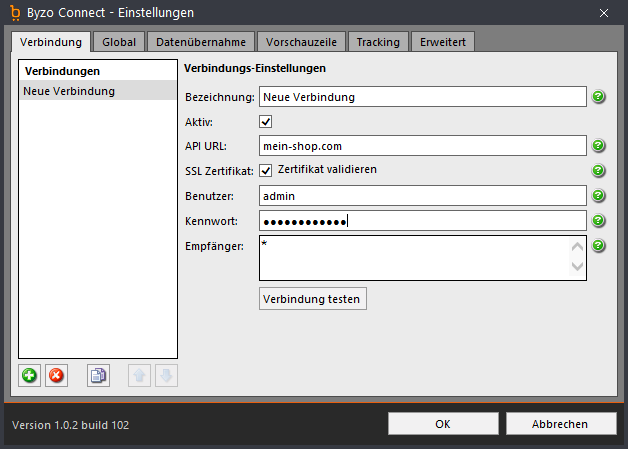
Task: Confirm settings with the OK button
Action: coord(443,424)
